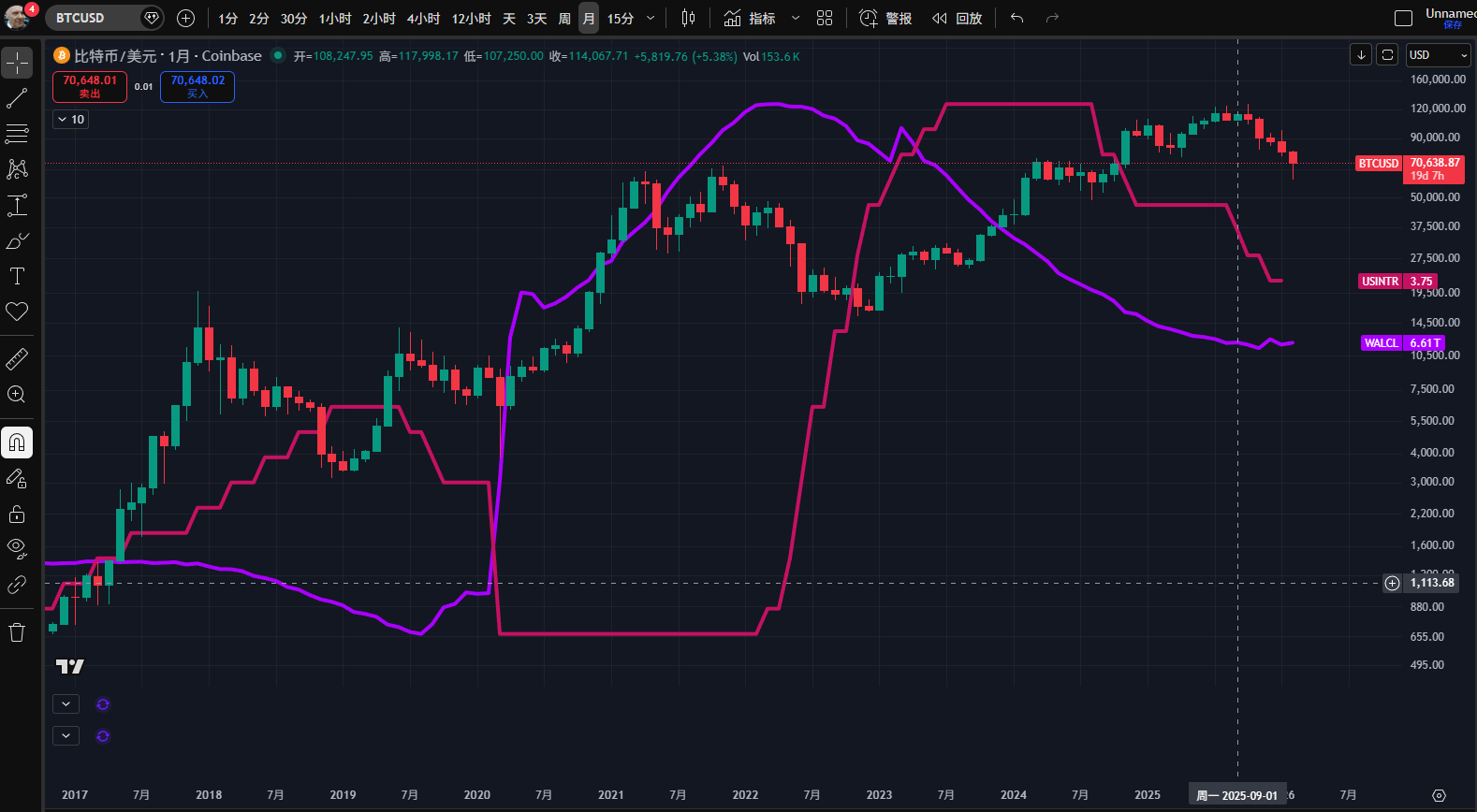1477x812 pixels.
Task: Click the green market status dot
Action: click(x=278, y=55)
